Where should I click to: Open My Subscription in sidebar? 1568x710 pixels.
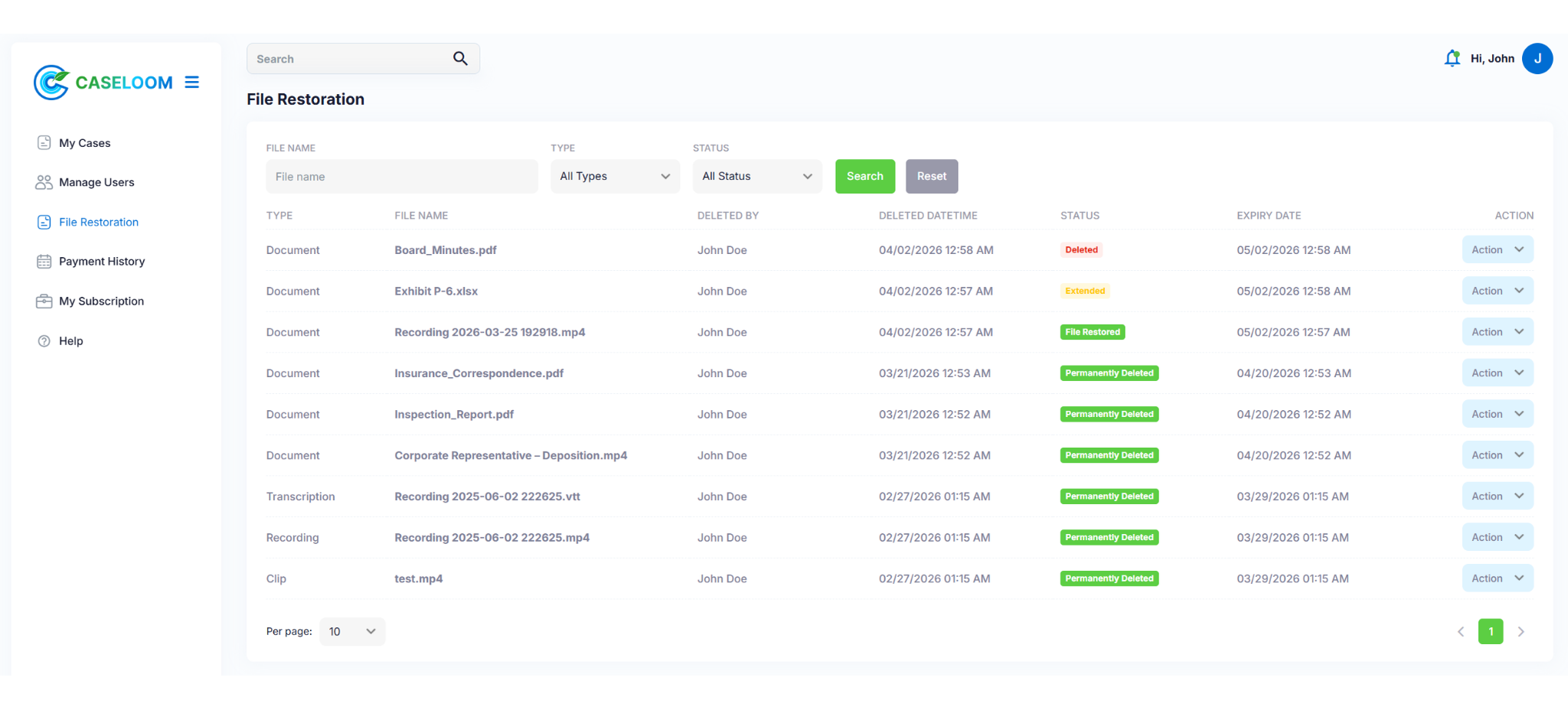click(x=101, y=301)
